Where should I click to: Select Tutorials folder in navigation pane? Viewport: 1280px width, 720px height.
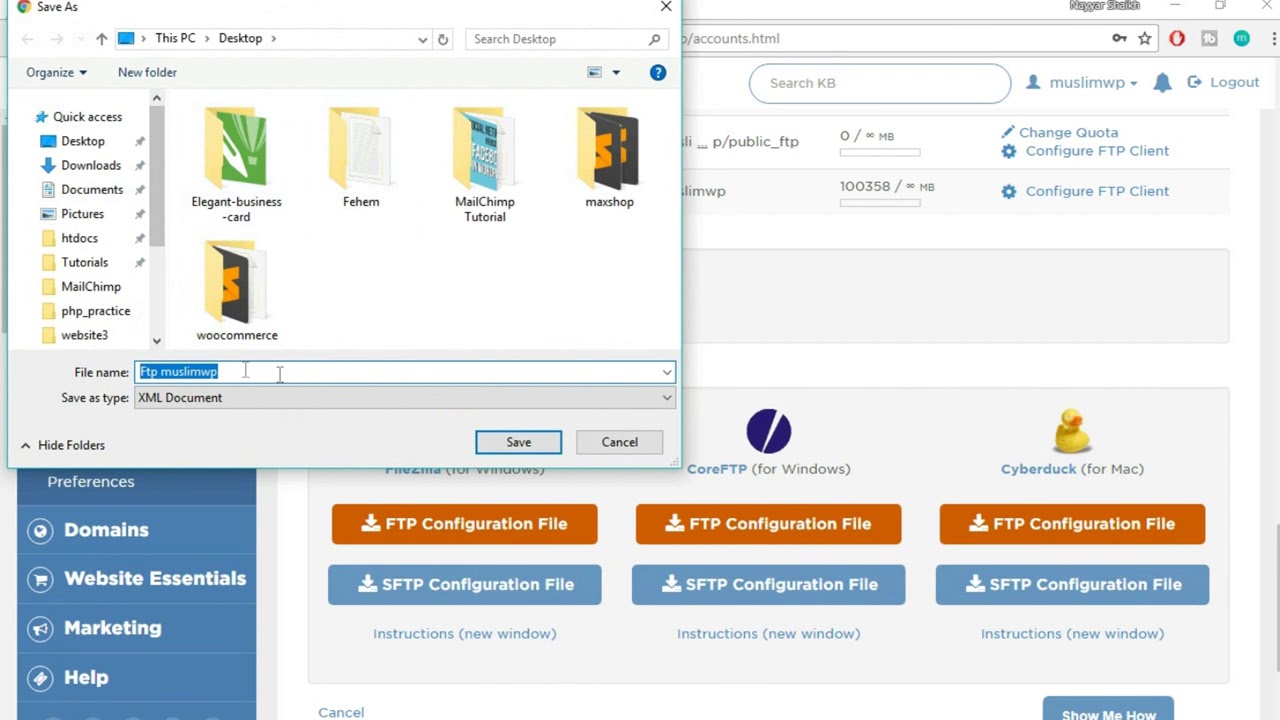84,262
